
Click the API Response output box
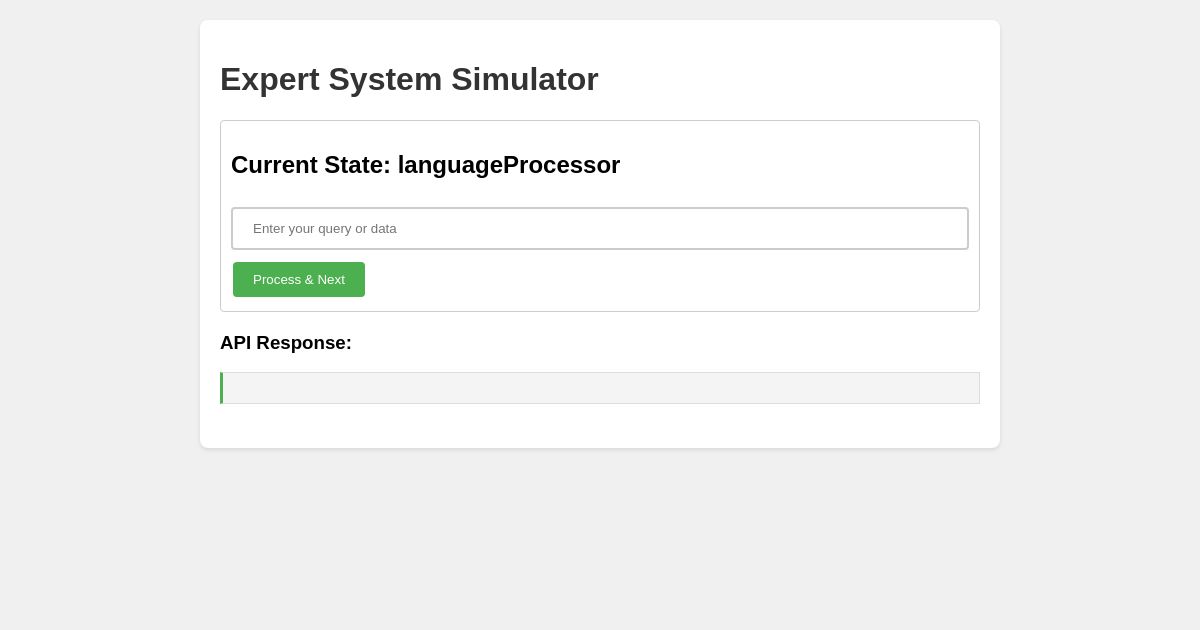point(600,388)
